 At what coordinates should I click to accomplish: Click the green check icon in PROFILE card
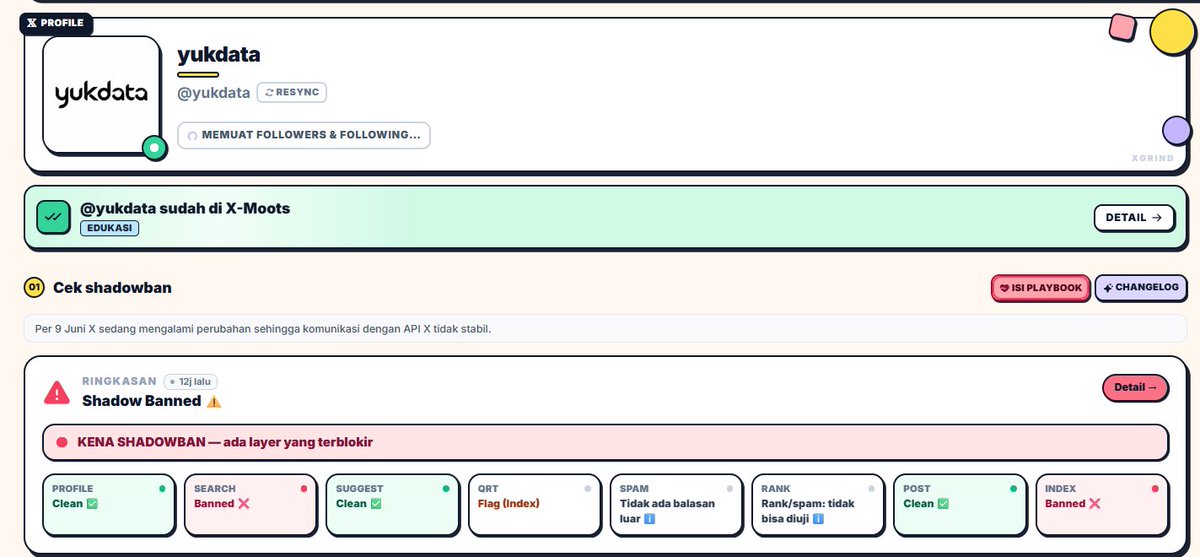pos(92,504)
